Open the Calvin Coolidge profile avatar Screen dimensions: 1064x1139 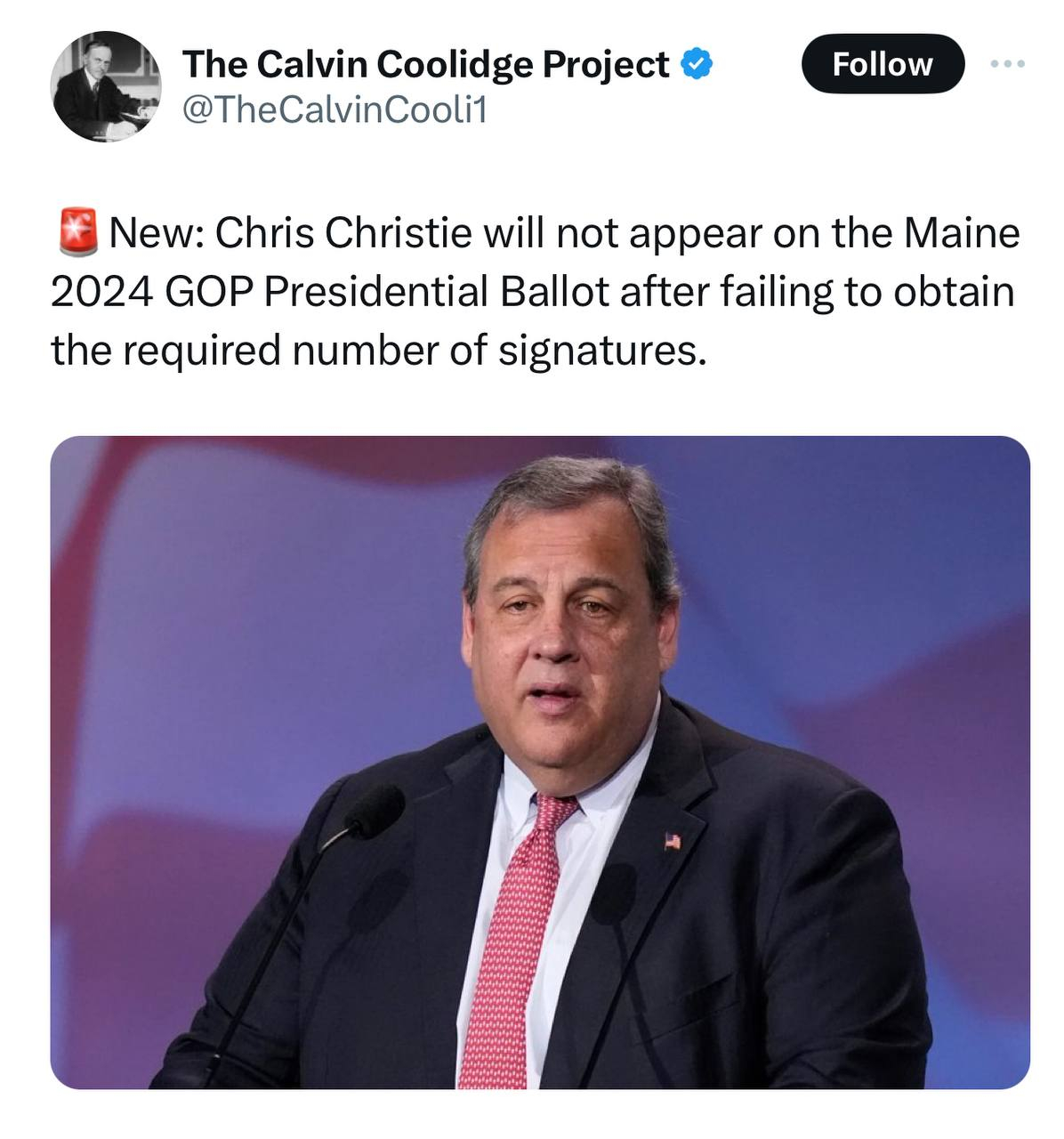click(x=107, y=86)
